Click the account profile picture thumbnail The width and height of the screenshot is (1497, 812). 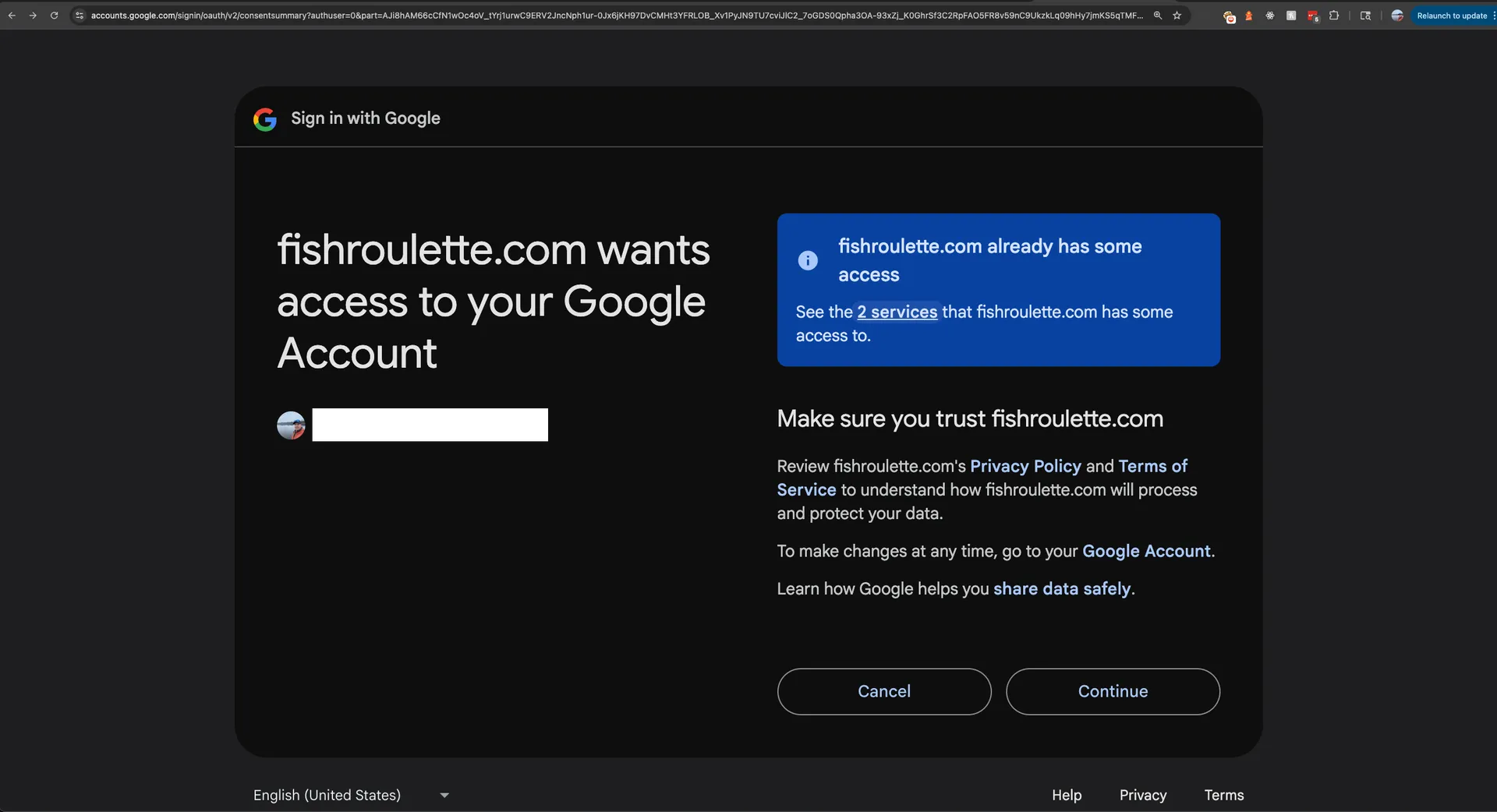pyautogui.click(x=290, y=425)
